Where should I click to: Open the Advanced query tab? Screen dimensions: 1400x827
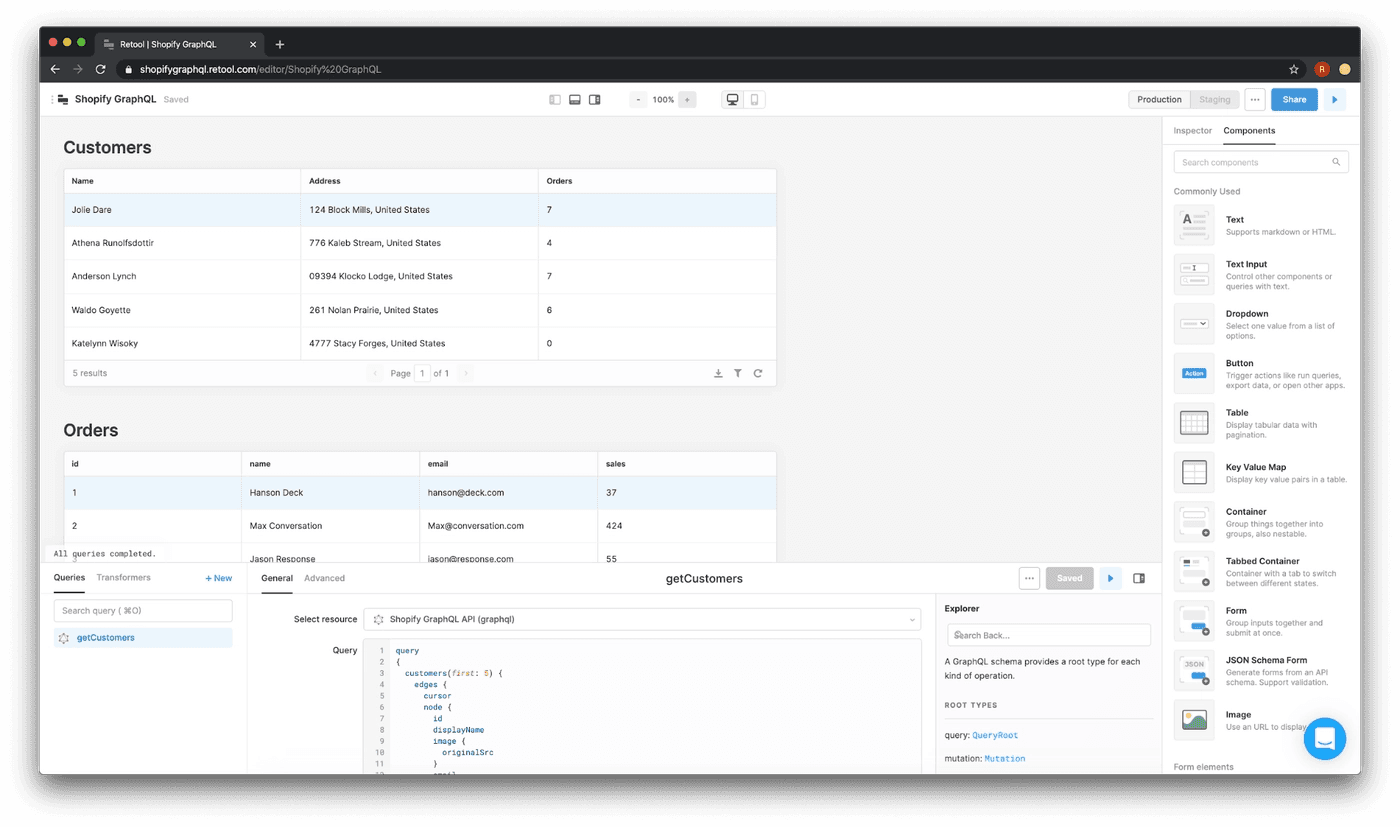pyautogui.click(x=324, y=578)
